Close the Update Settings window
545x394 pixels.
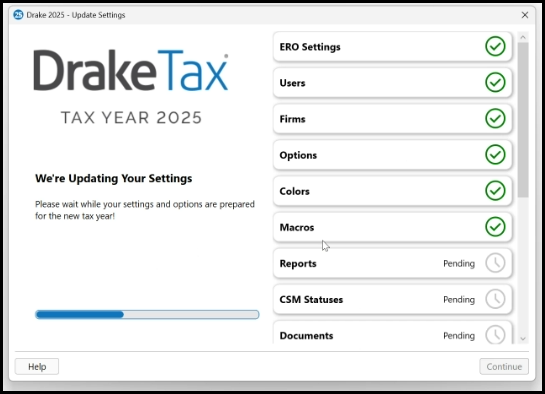(525, 15)
